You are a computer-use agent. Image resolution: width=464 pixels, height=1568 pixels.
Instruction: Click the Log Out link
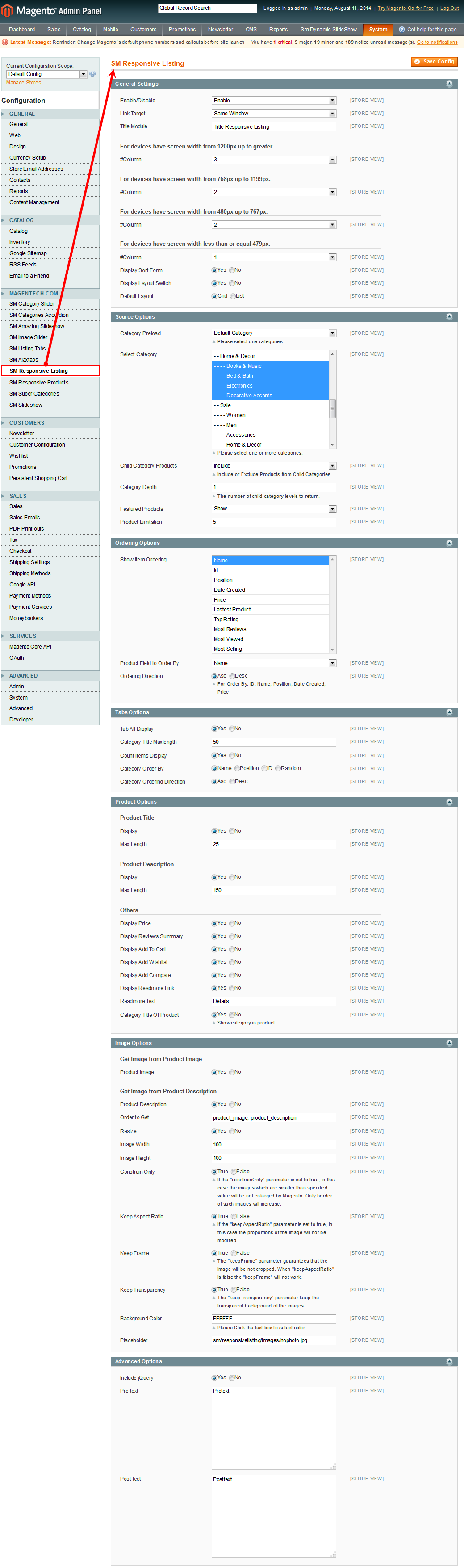(x=449, y=8)
